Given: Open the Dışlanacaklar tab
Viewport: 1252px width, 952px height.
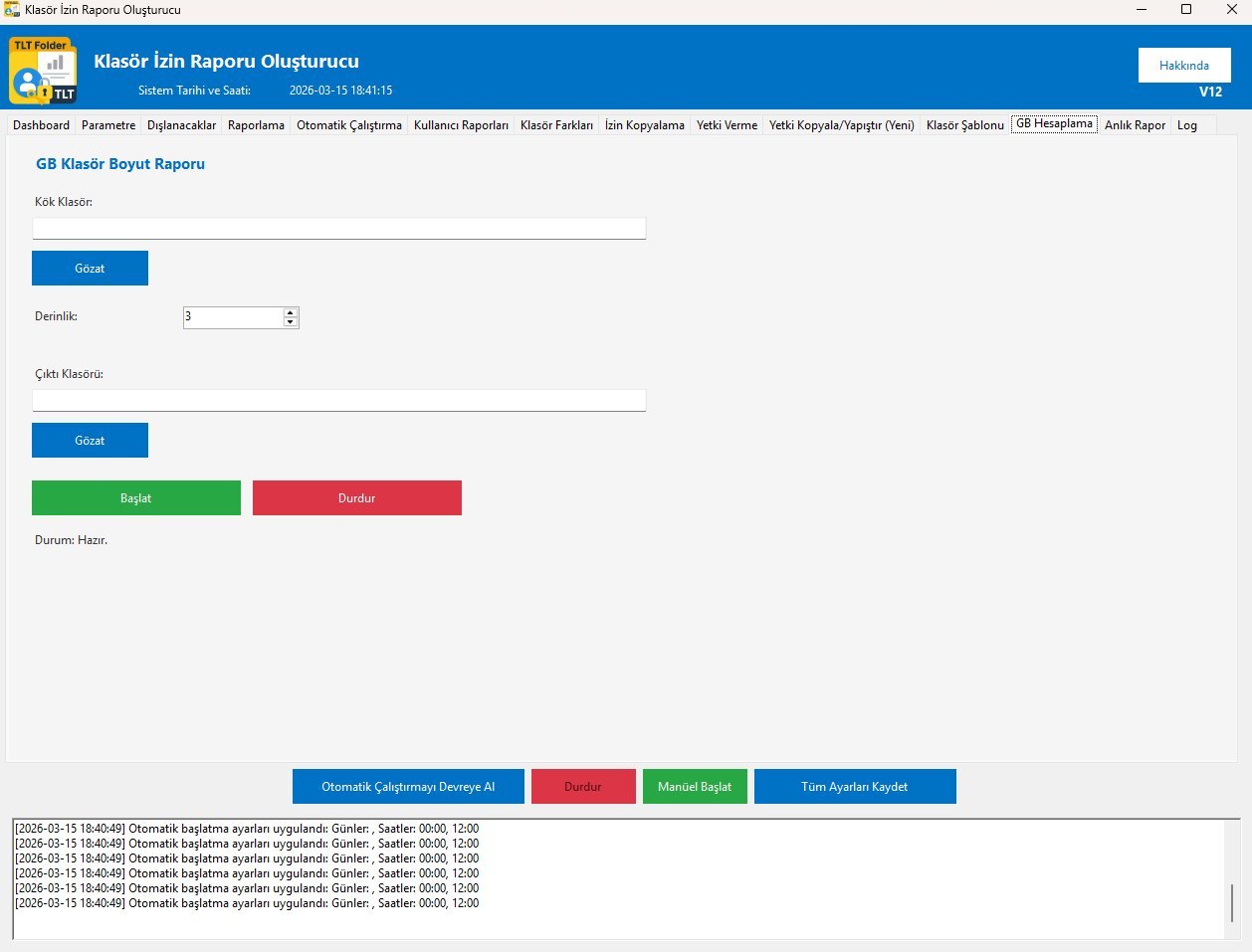Looking at the screenshot, I should click(181, 125).
